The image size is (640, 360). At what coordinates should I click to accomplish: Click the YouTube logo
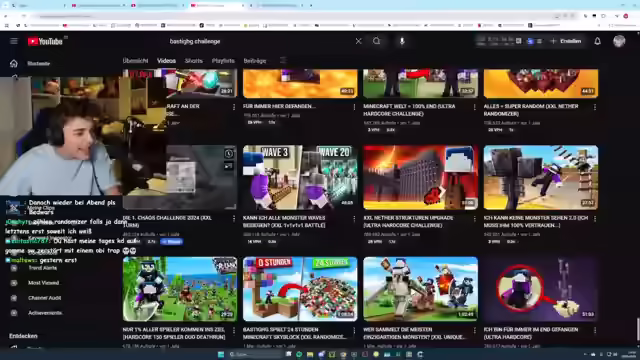pos(45,41)
